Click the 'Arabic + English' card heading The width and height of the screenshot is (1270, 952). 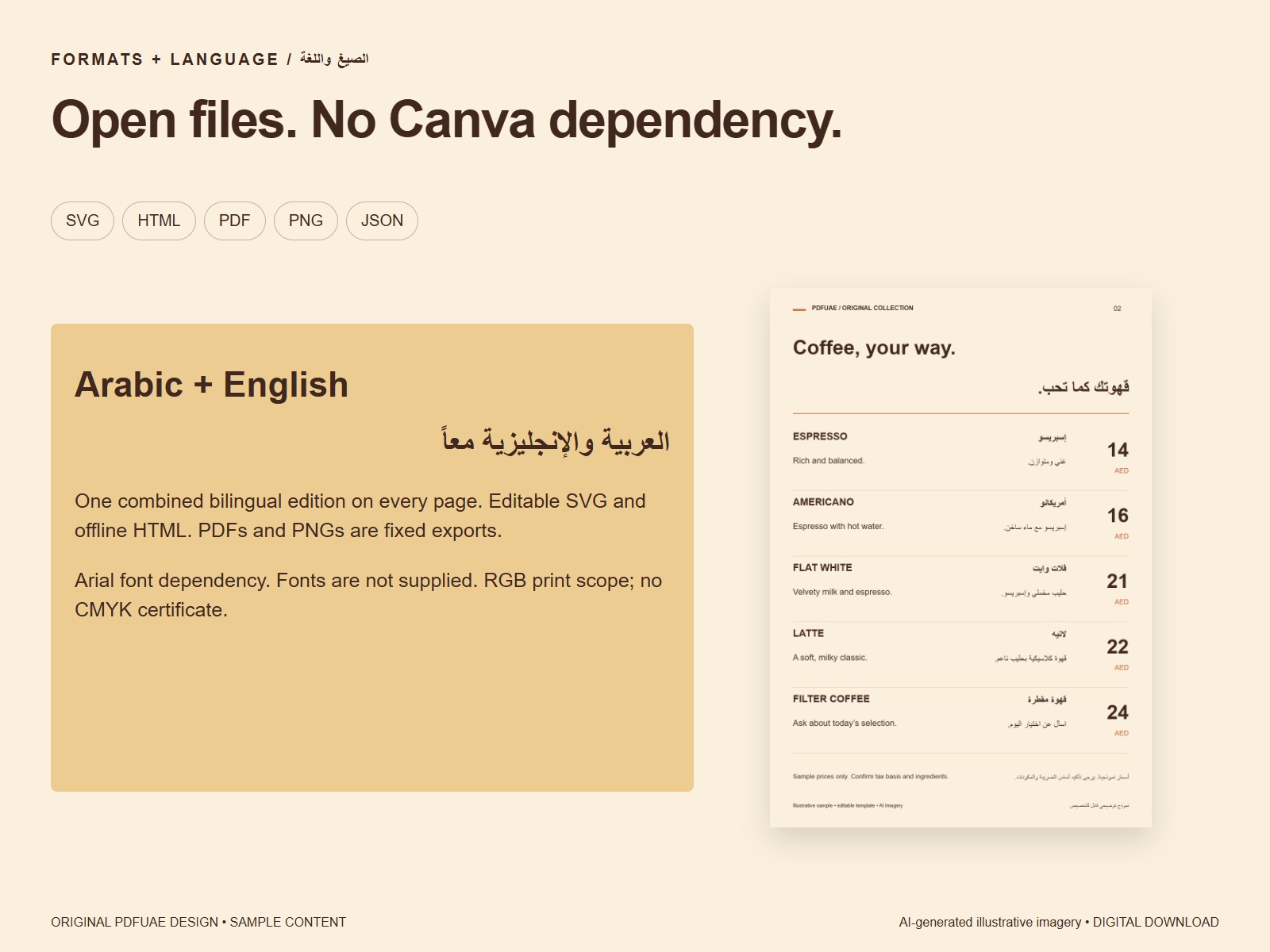pyautogui.click(x=211, y=385)
